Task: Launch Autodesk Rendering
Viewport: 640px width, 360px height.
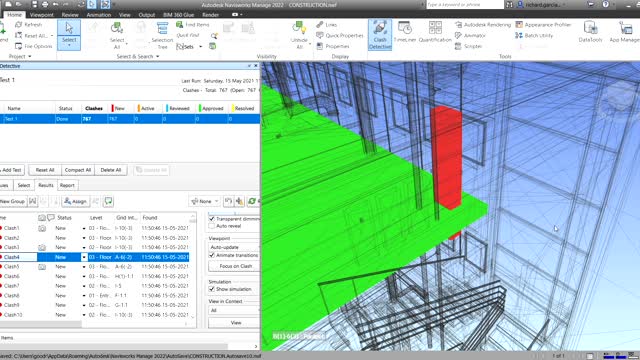Action: pyautogui.click(x=483, y=24)
